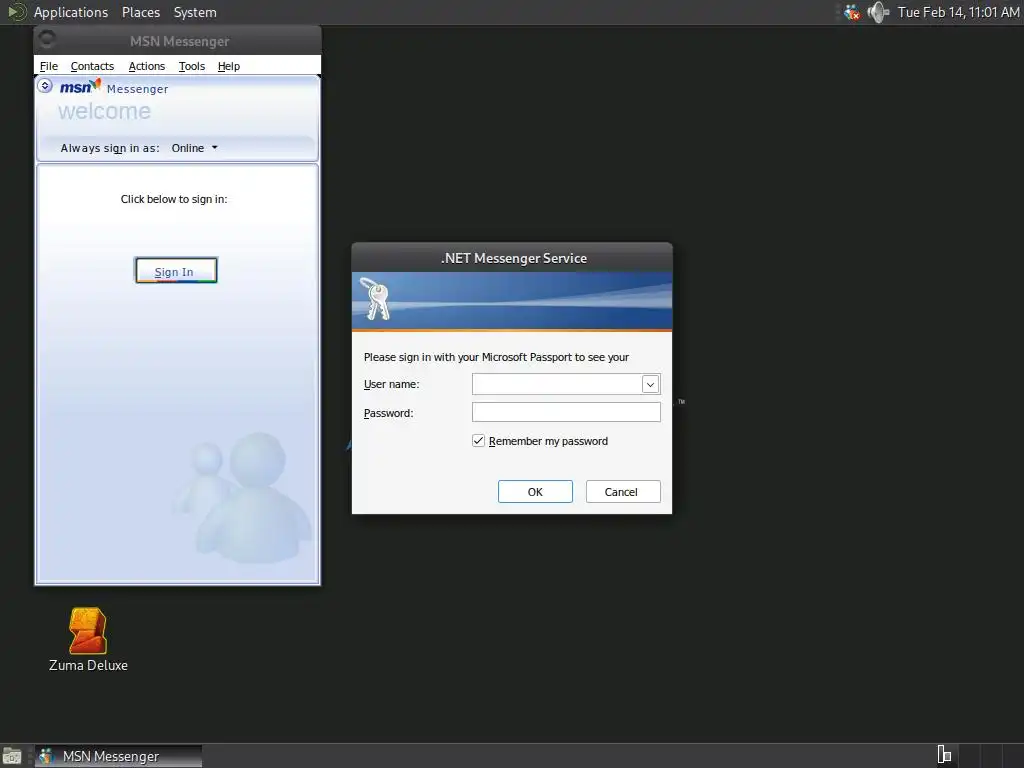1024x768 pixels.
Task: Uncheck Remember my password checkbox
Action: (479, 441)
